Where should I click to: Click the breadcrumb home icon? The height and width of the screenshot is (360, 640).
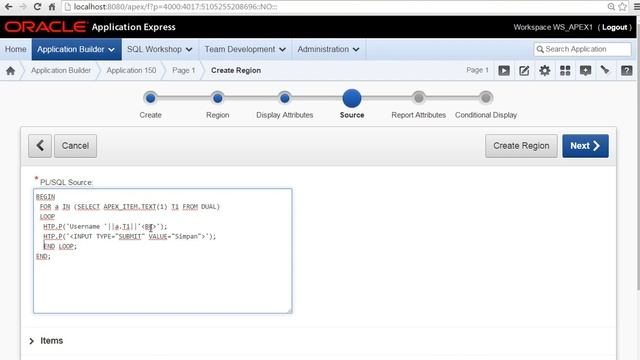pos(11,71)
